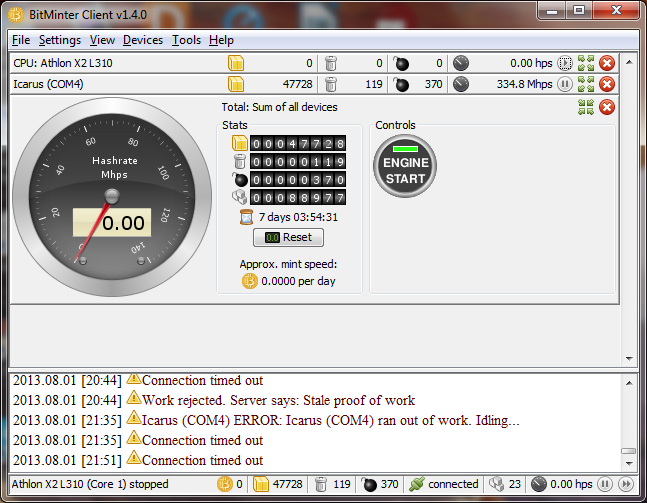The height and width of the screenshot is (503, 647).
Task: Click accepted box icon in status bar
Action: click(x=261, y=484)
